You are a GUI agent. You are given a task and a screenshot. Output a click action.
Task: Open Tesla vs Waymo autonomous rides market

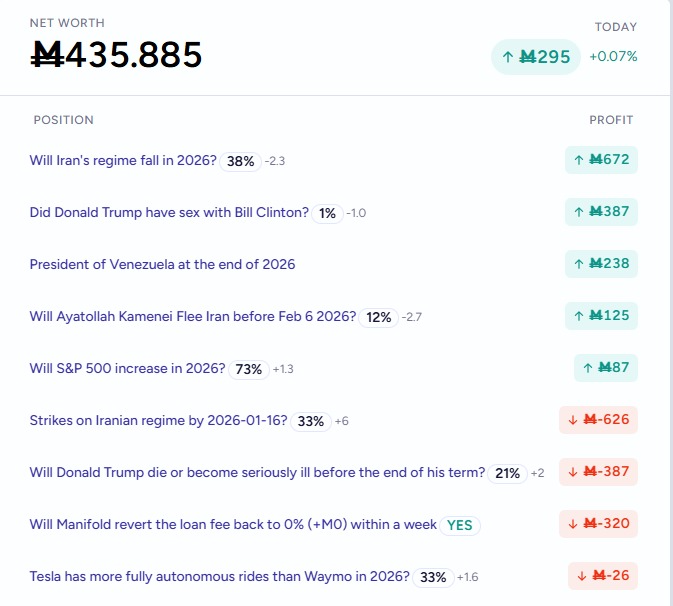(x=219, y=577)
